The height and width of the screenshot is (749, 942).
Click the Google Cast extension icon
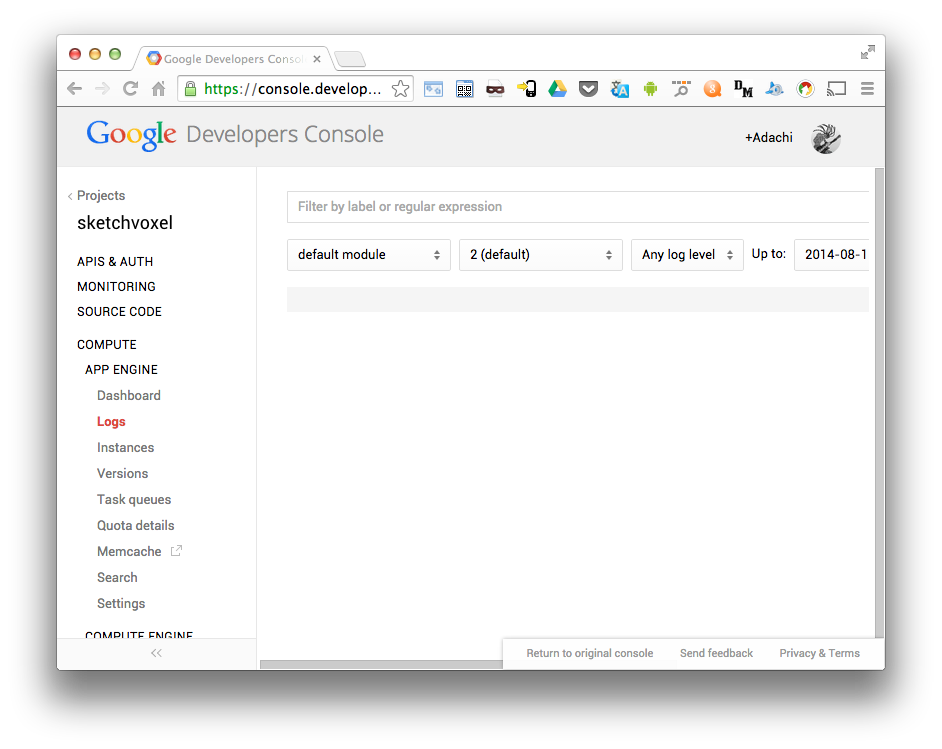(x=836, y=89)
